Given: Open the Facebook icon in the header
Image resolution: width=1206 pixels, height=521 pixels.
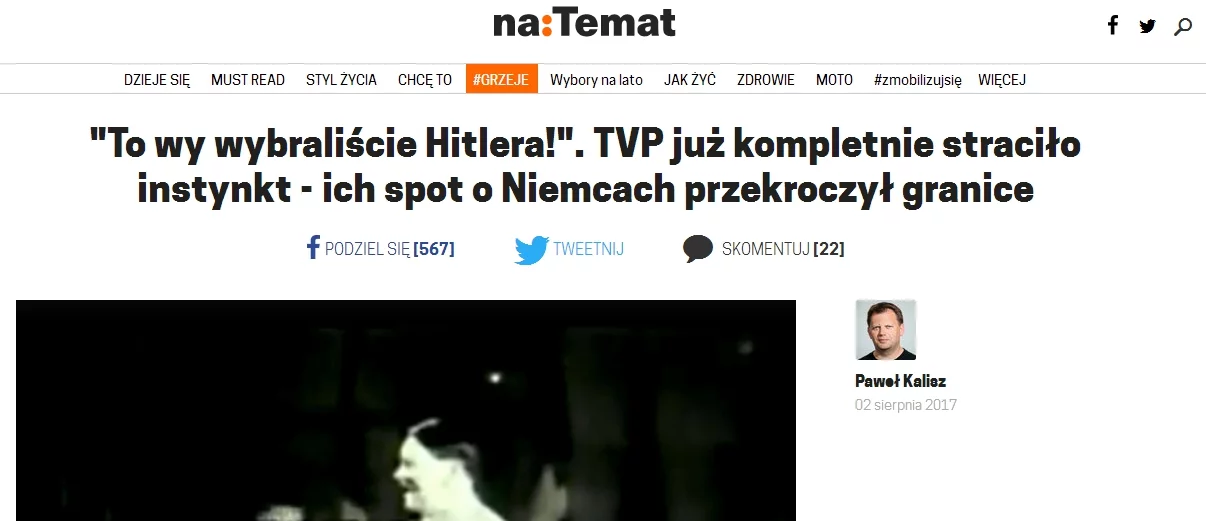Looking at the screenshot, I should click(1113, 26).
